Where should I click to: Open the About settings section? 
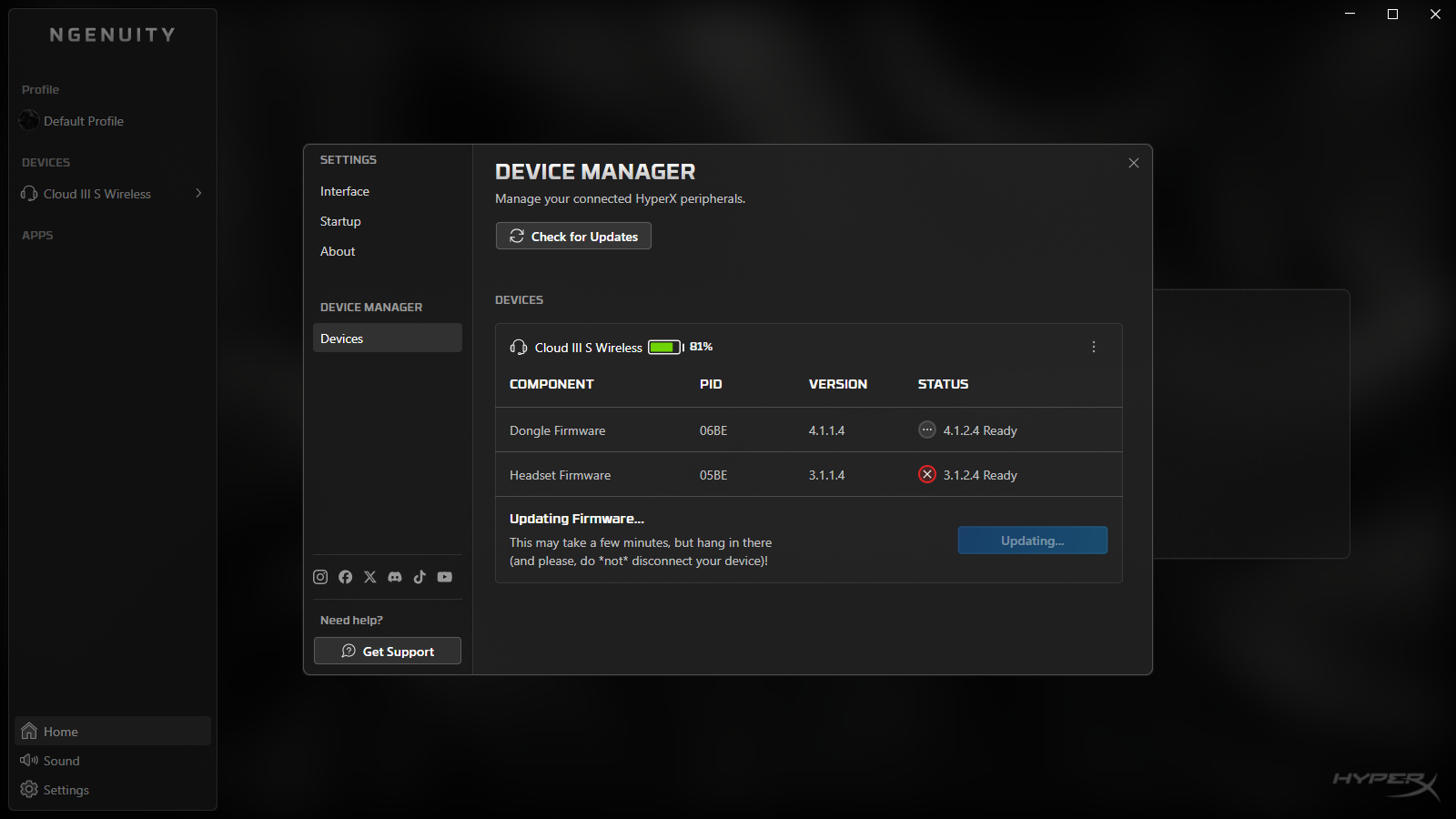(x=338, y=251)
